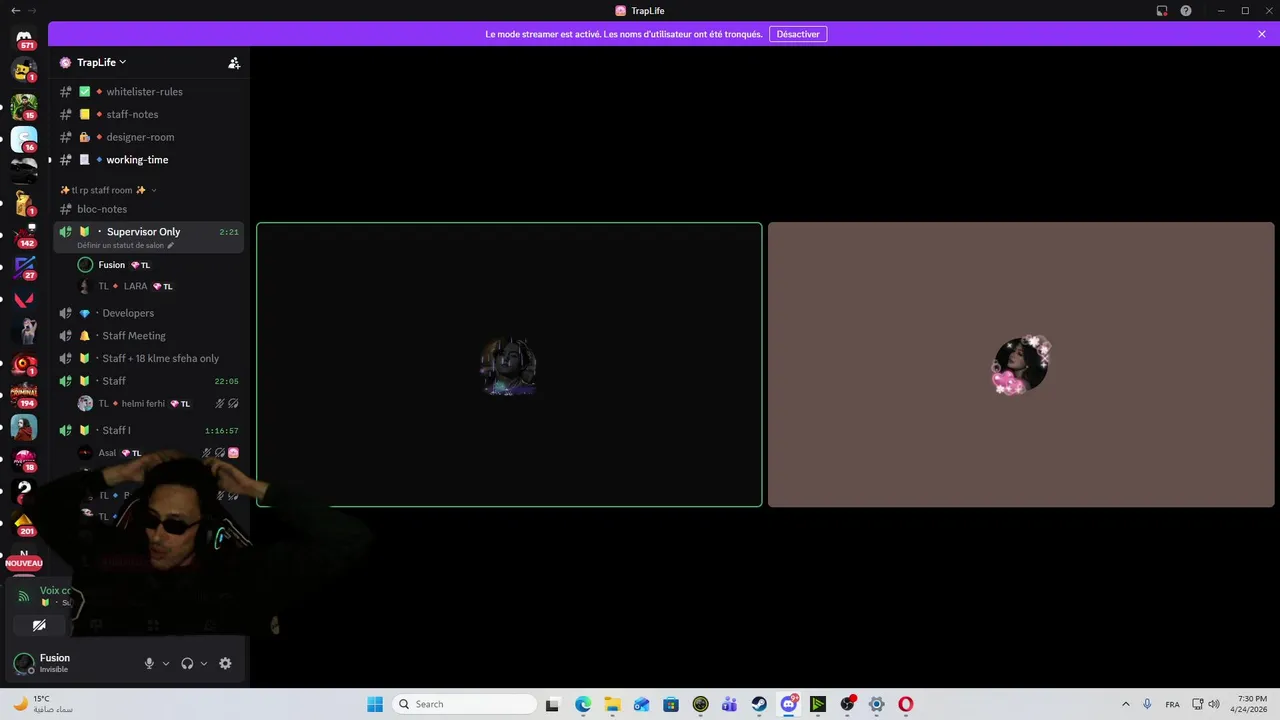Image resolution: width=1280 pixels, height=720 pixels.
Task: Click helmi ferhi in Staff channel
Action: click(158, 404)
